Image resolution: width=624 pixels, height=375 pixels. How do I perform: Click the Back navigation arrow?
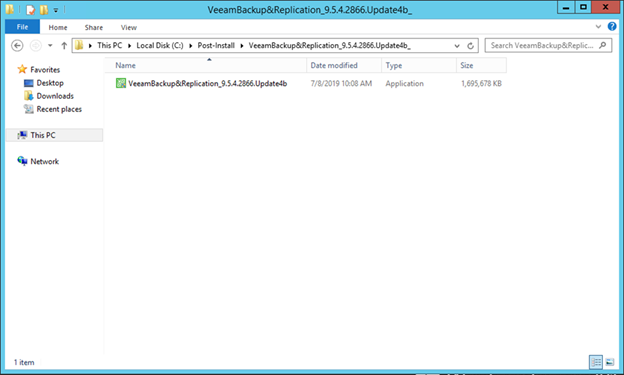(x=17, y=46)
